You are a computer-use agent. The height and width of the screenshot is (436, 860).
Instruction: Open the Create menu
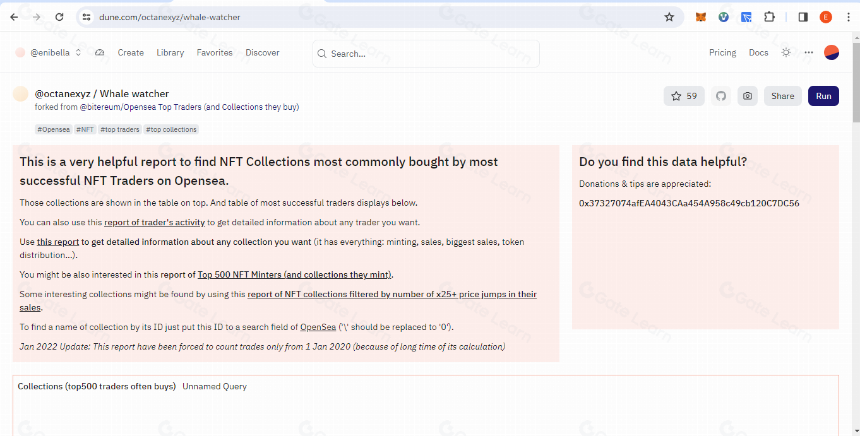(131, 53)
